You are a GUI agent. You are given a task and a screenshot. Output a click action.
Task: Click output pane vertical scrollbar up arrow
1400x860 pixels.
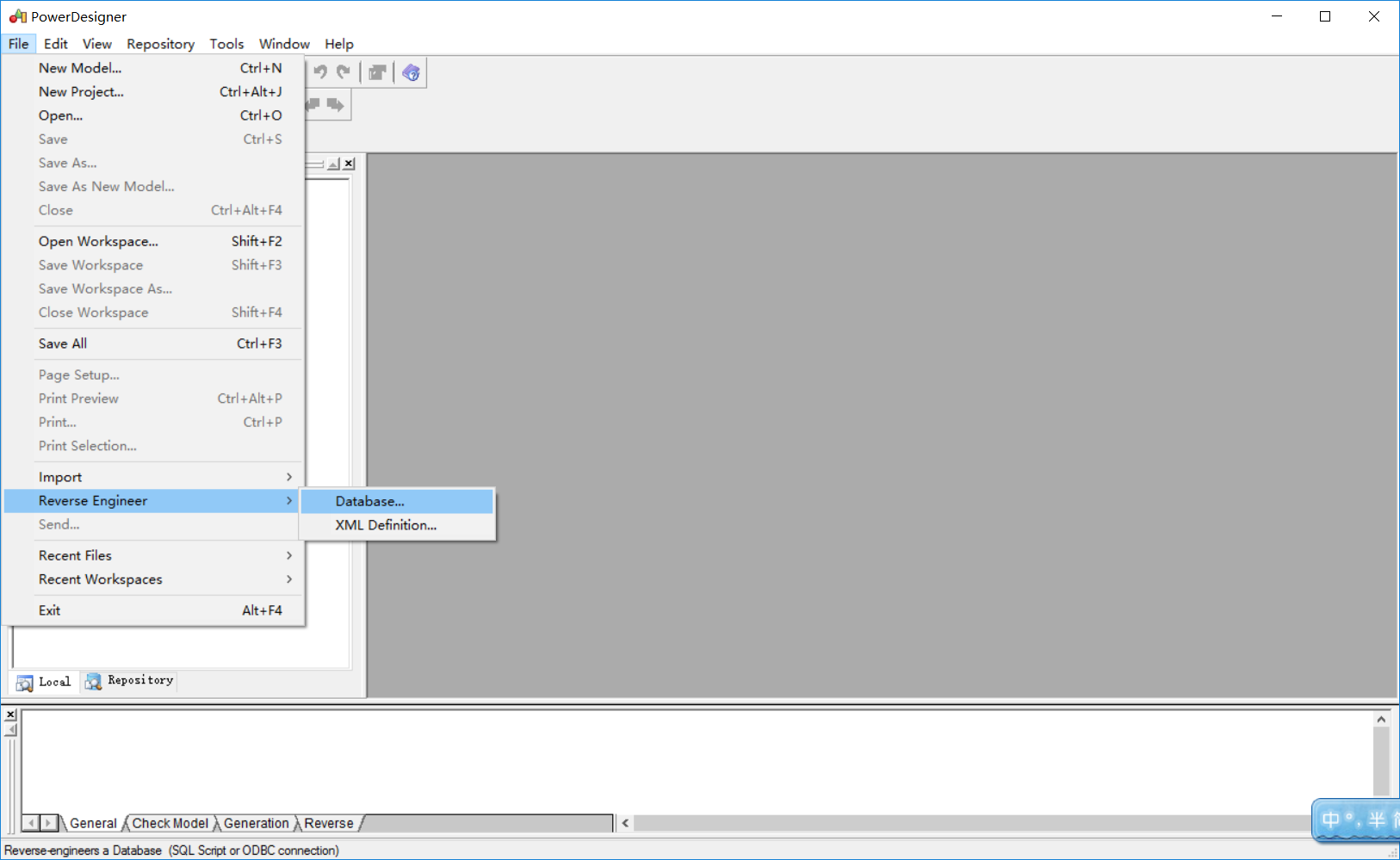click(1381, 719)
